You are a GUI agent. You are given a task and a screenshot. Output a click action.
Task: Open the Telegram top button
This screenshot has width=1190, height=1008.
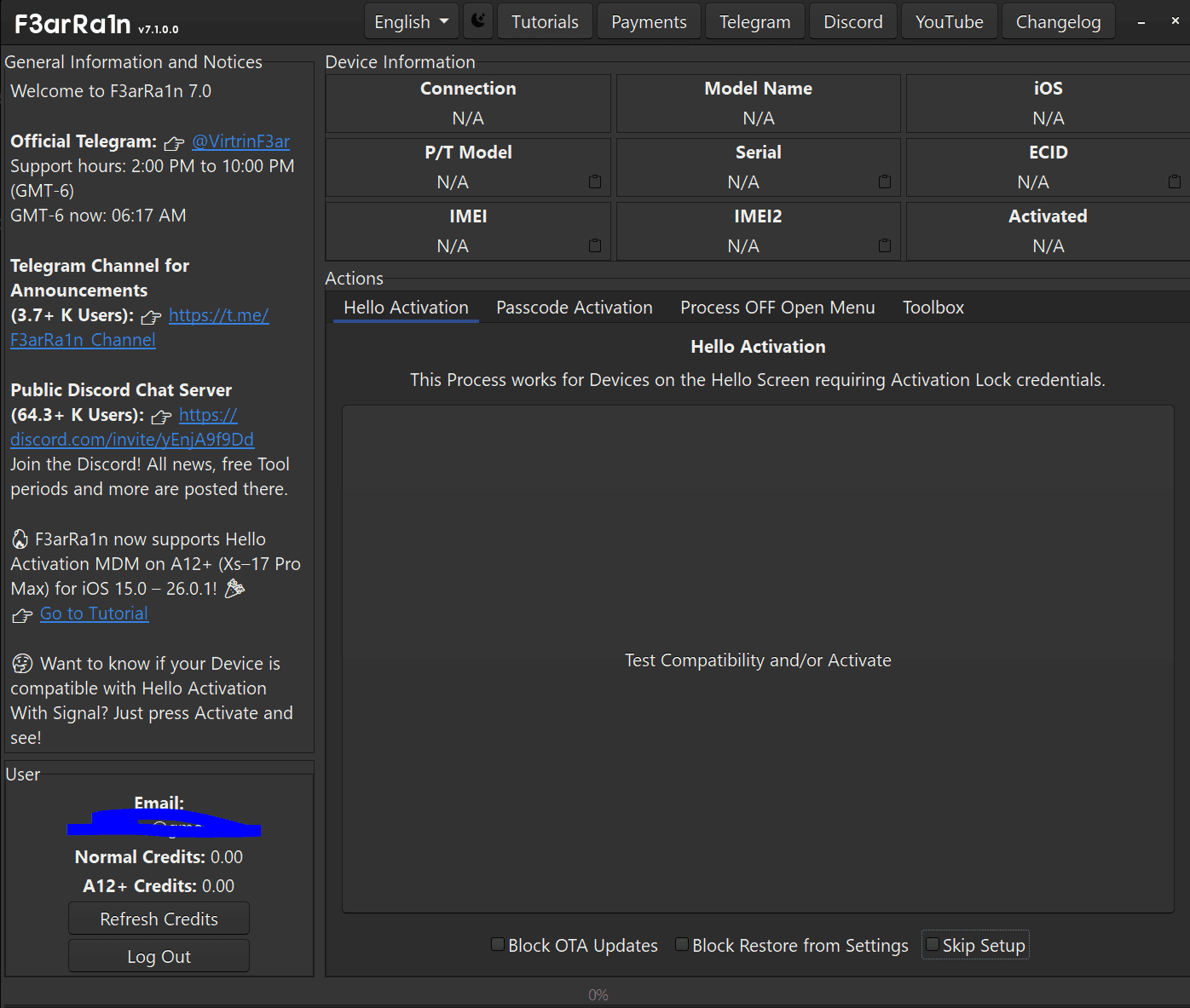pyautogui.click(x=754, y=21)
